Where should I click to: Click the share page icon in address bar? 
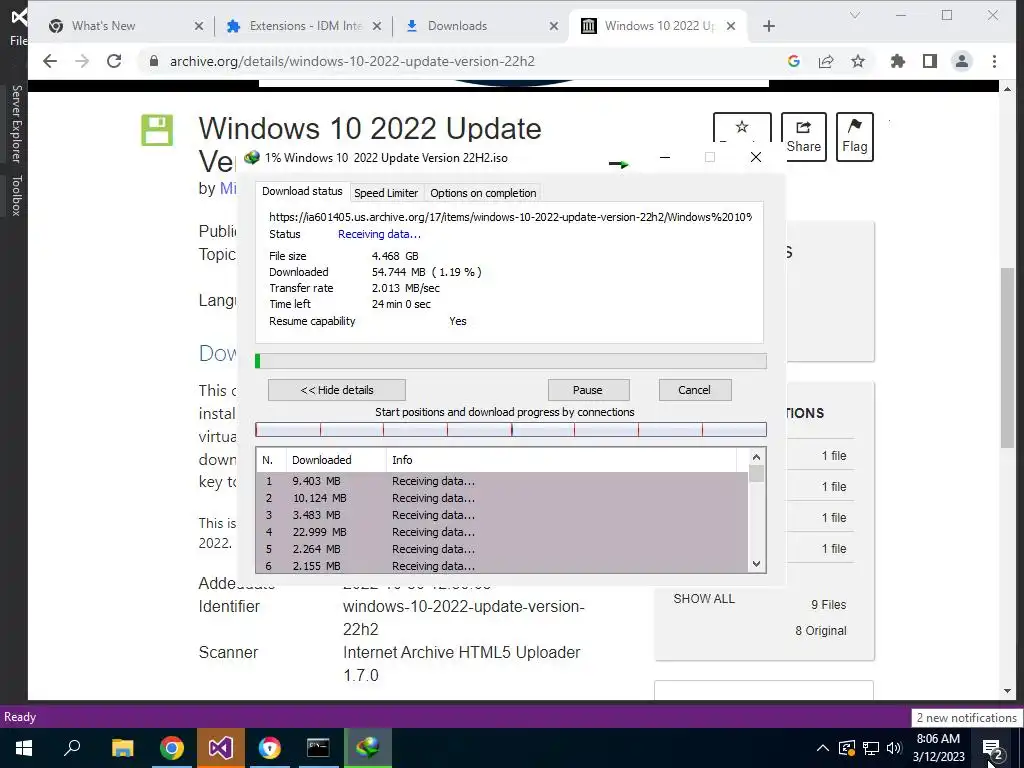click(x=826, y=61)
